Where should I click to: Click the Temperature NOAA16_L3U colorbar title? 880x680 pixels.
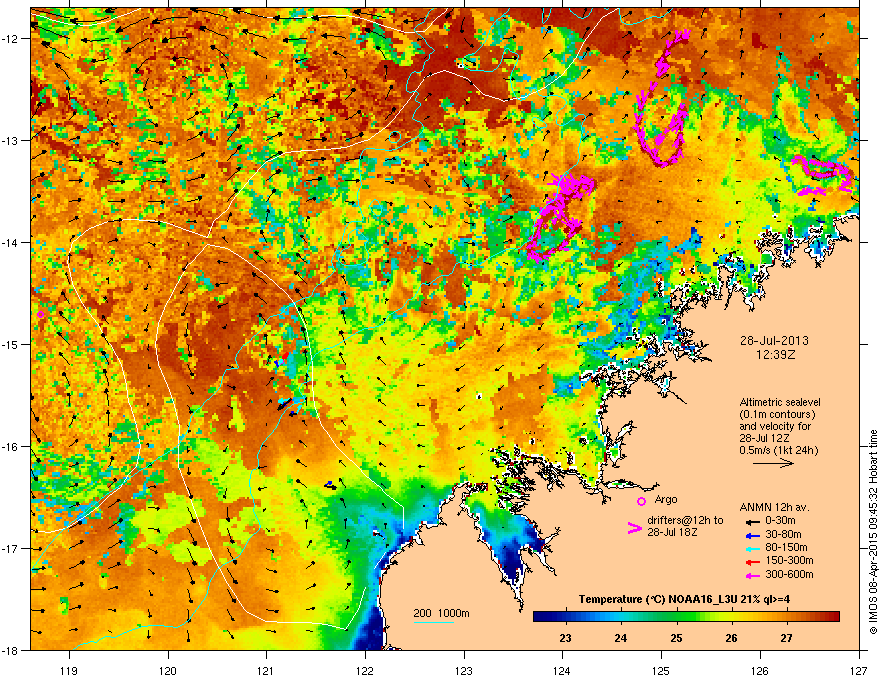tap(684, 599)
